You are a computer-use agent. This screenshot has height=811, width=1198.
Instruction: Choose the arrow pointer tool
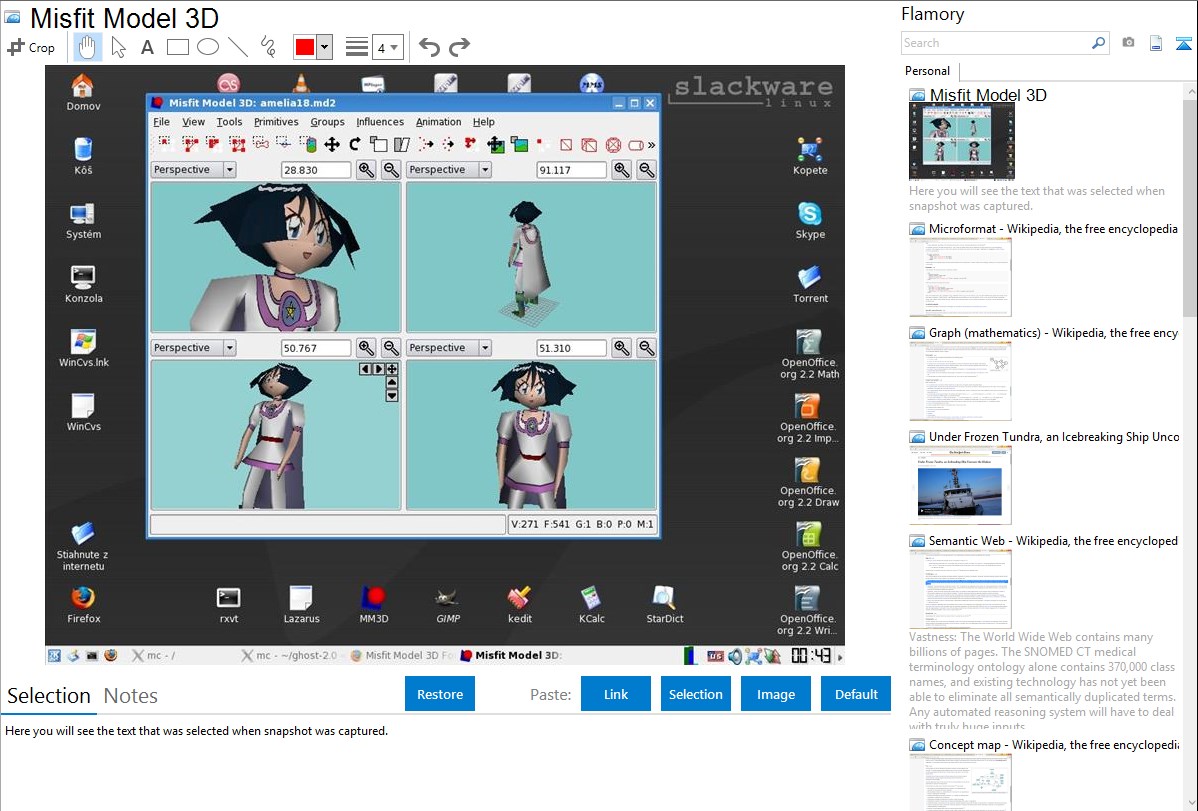coord(118,47)
